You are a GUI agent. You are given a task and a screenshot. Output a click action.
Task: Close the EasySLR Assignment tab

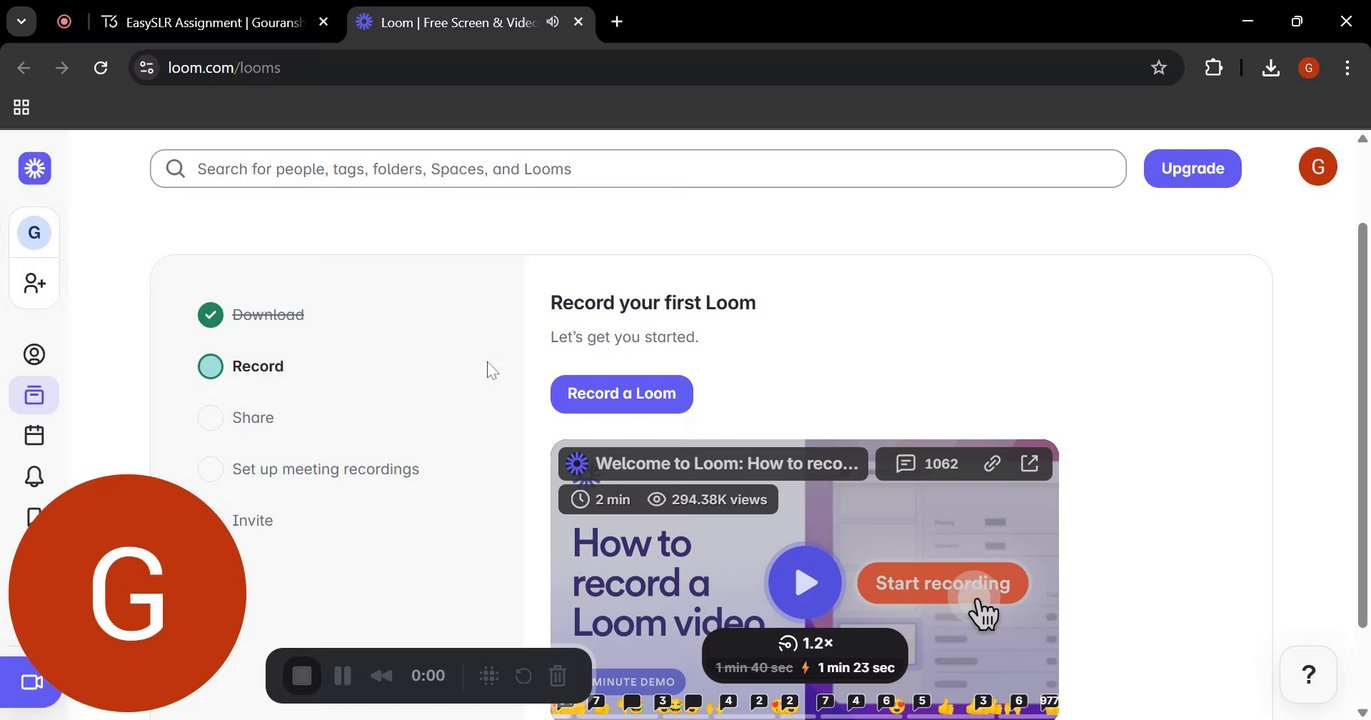click(x=323, y=22)
